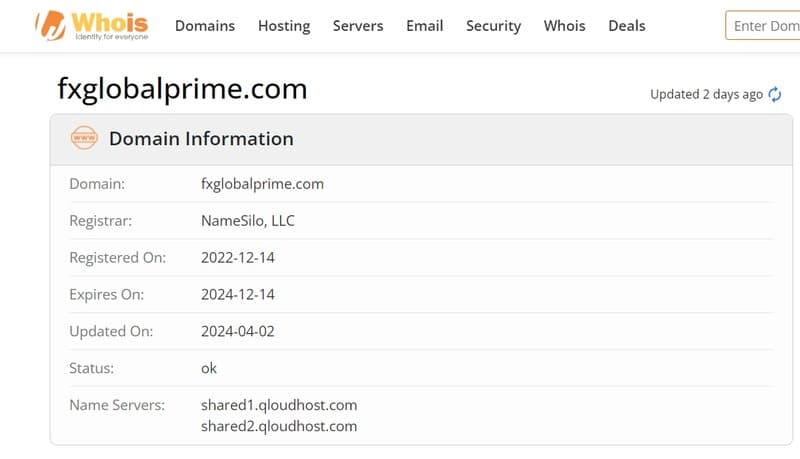The image size is (800, 459).
Task: Click the NameSilo, LLC registrar value
Action: (x=248, y=221)
